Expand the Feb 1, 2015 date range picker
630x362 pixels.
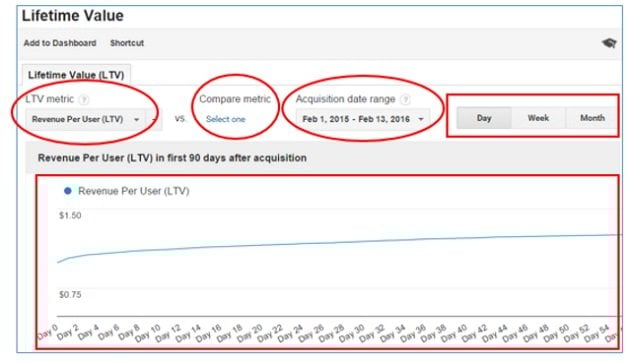[x=363, y=119]
